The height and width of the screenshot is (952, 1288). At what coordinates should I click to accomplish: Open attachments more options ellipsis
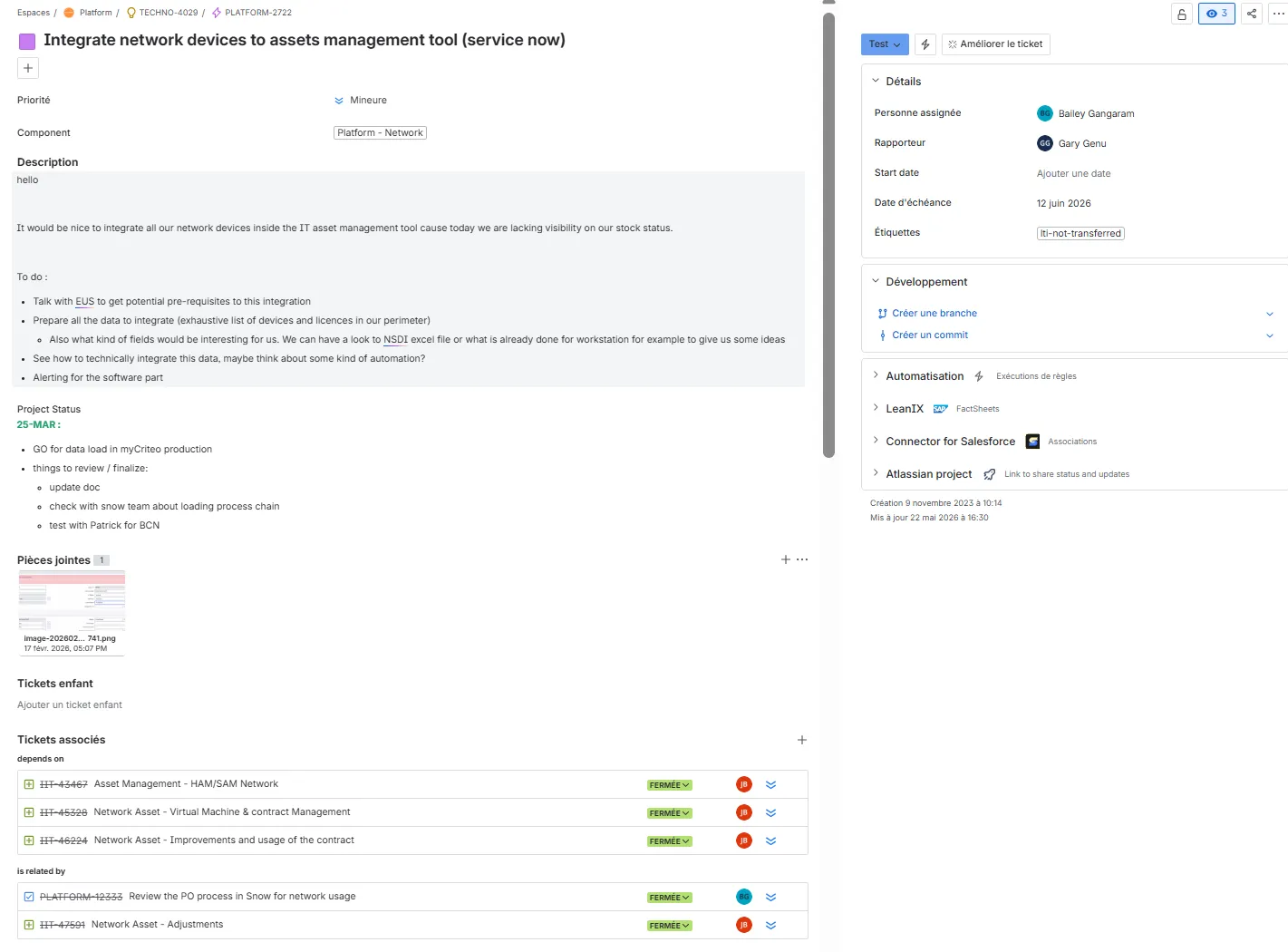802,559
